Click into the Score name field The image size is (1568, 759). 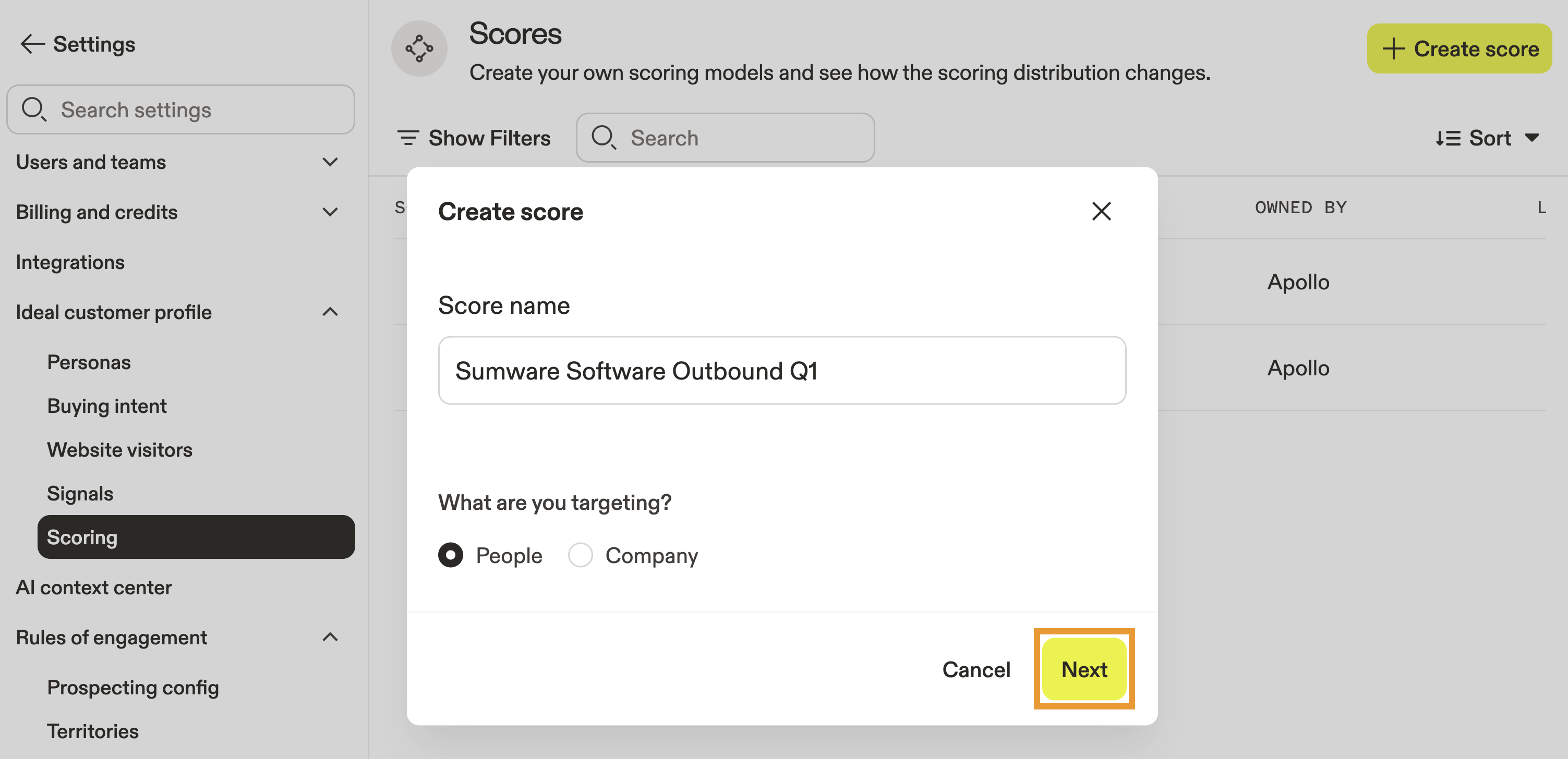click(x=781, y=370)
